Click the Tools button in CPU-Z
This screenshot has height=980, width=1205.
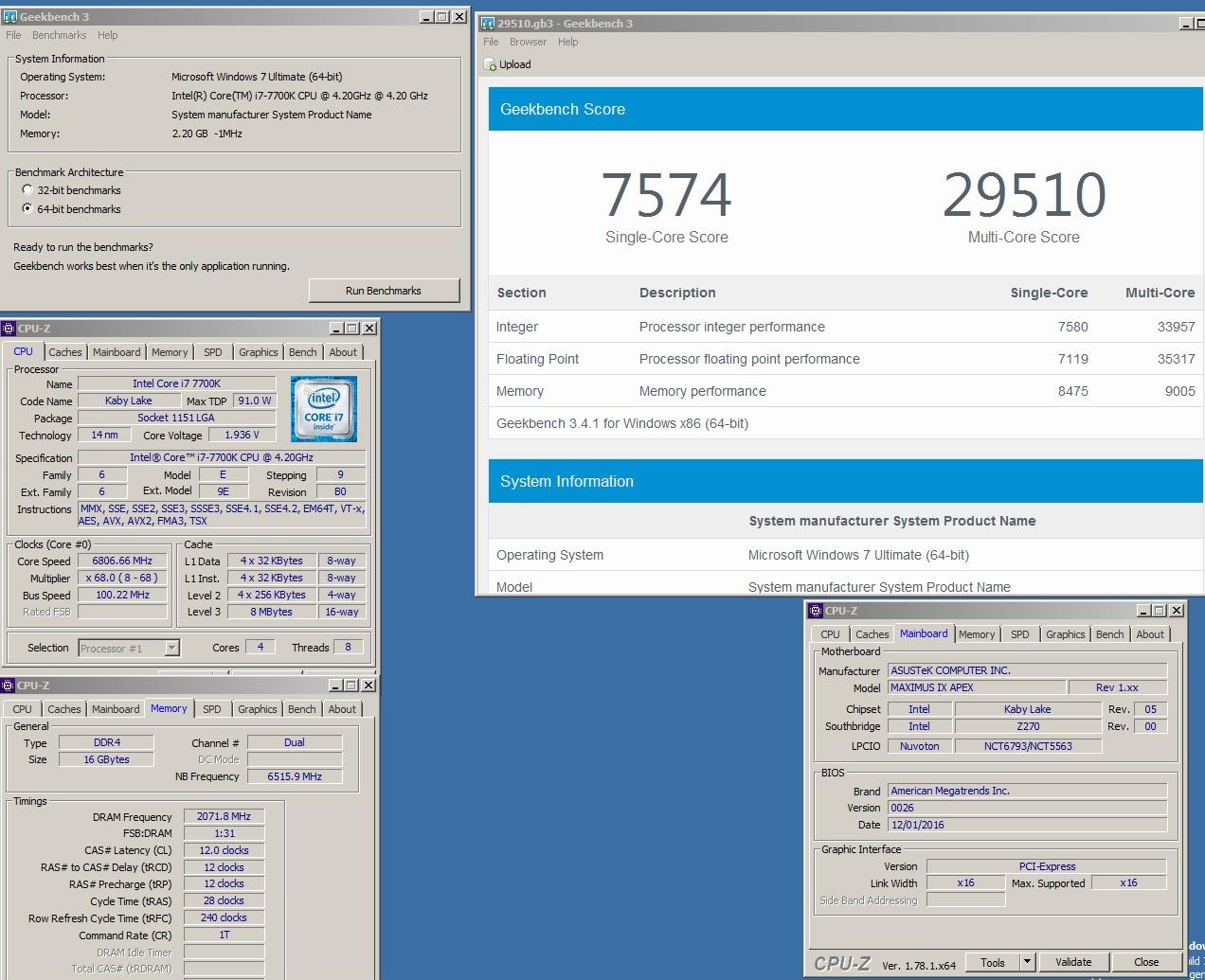(x=993, y=962)
